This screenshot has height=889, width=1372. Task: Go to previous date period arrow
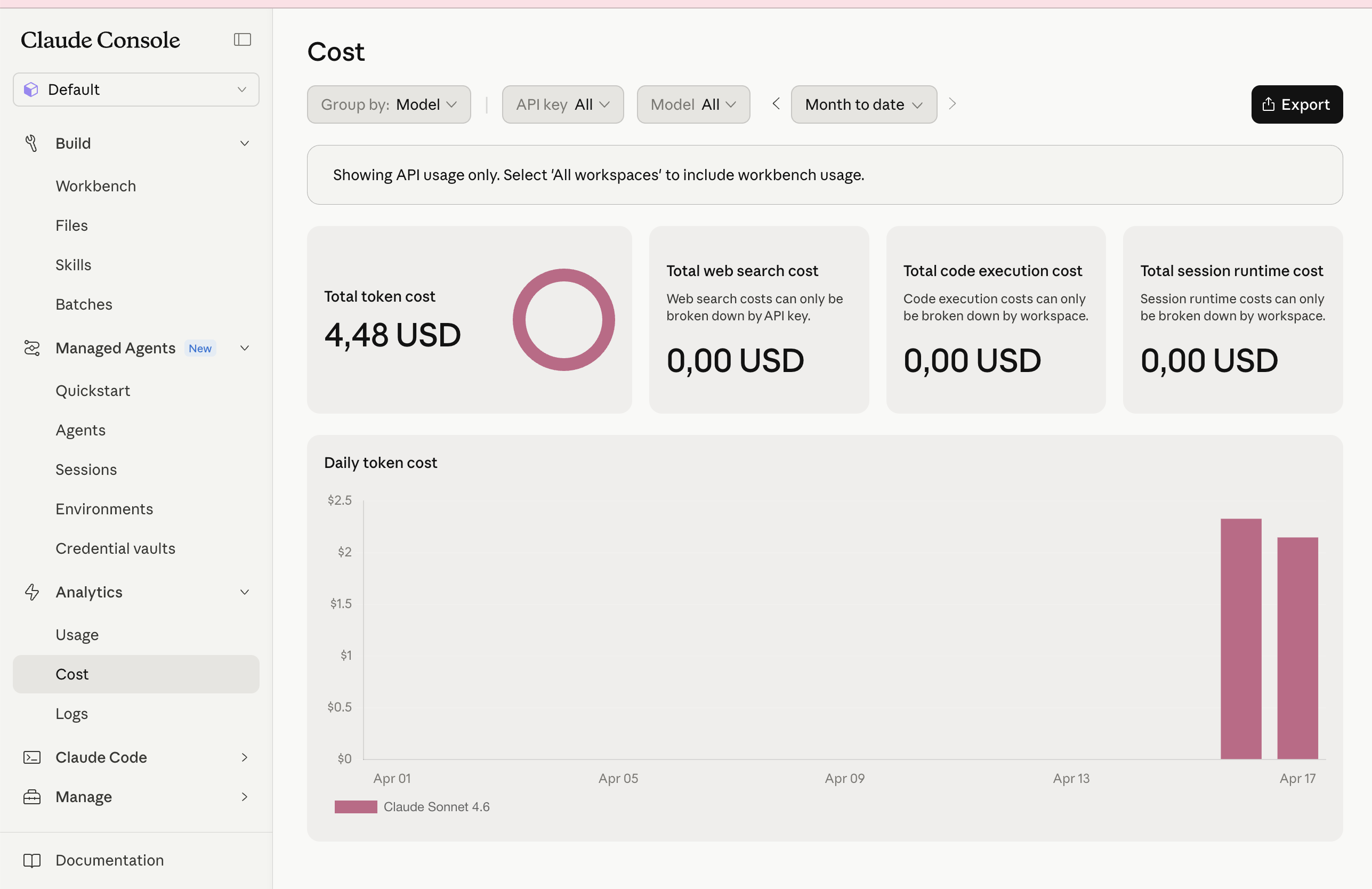pyautogui.click(x=776, y=104)
